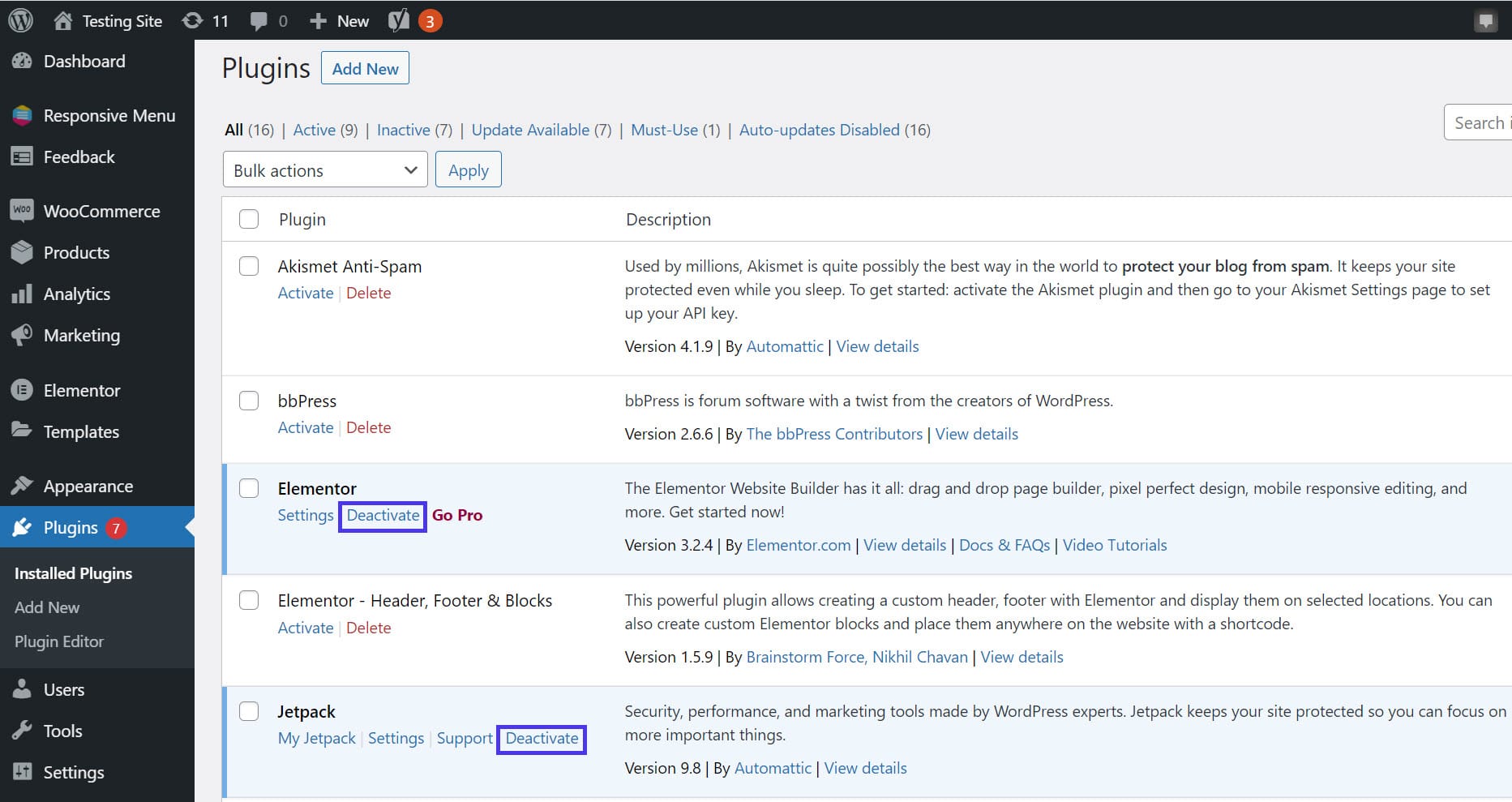The image size is (1512, 802).
Task: Open the Appearance paintbrush icon
Action: [24, 485]
